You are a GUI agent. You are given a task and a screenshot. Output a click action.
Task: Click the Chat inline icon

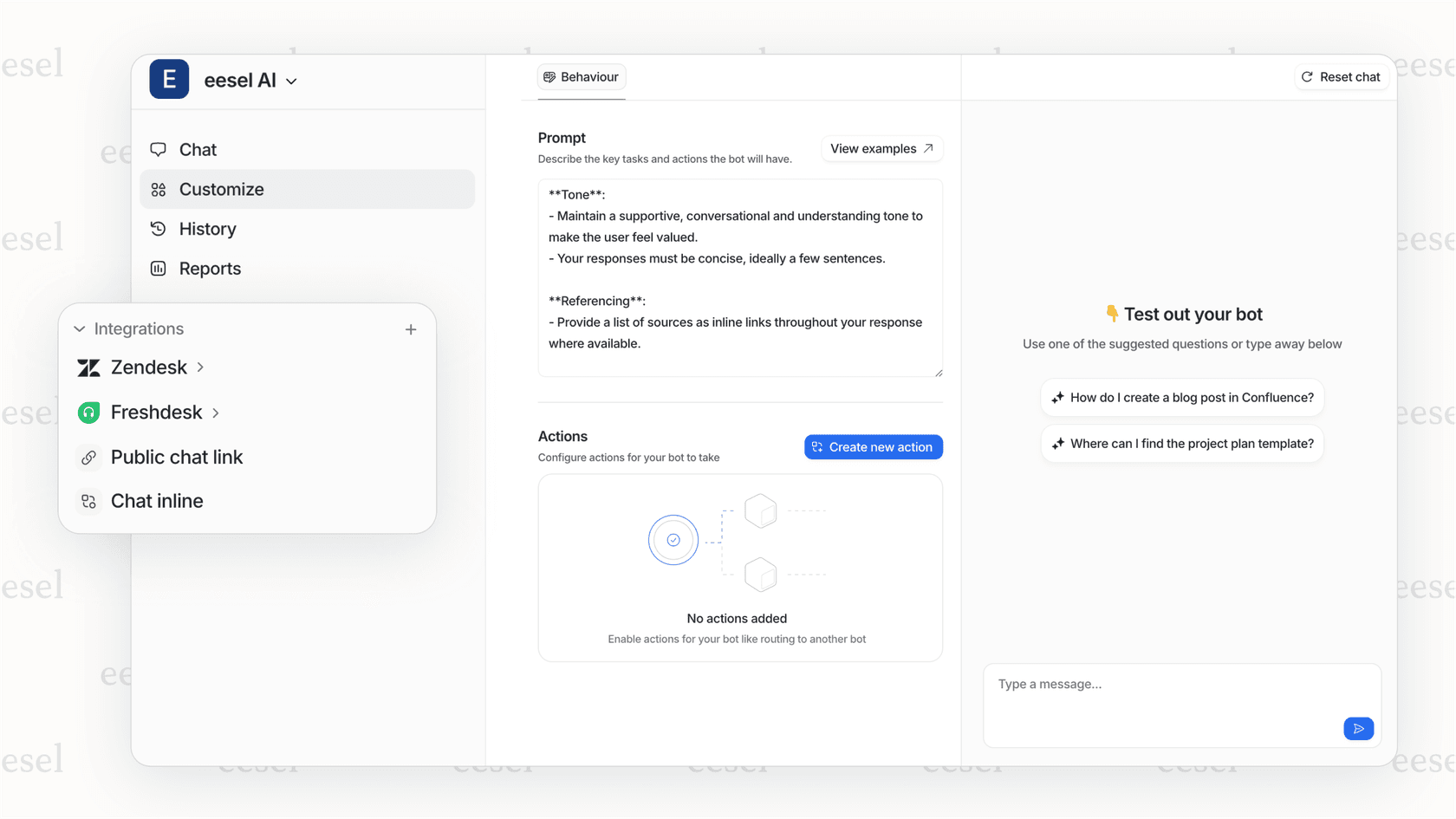pos(88,501)
